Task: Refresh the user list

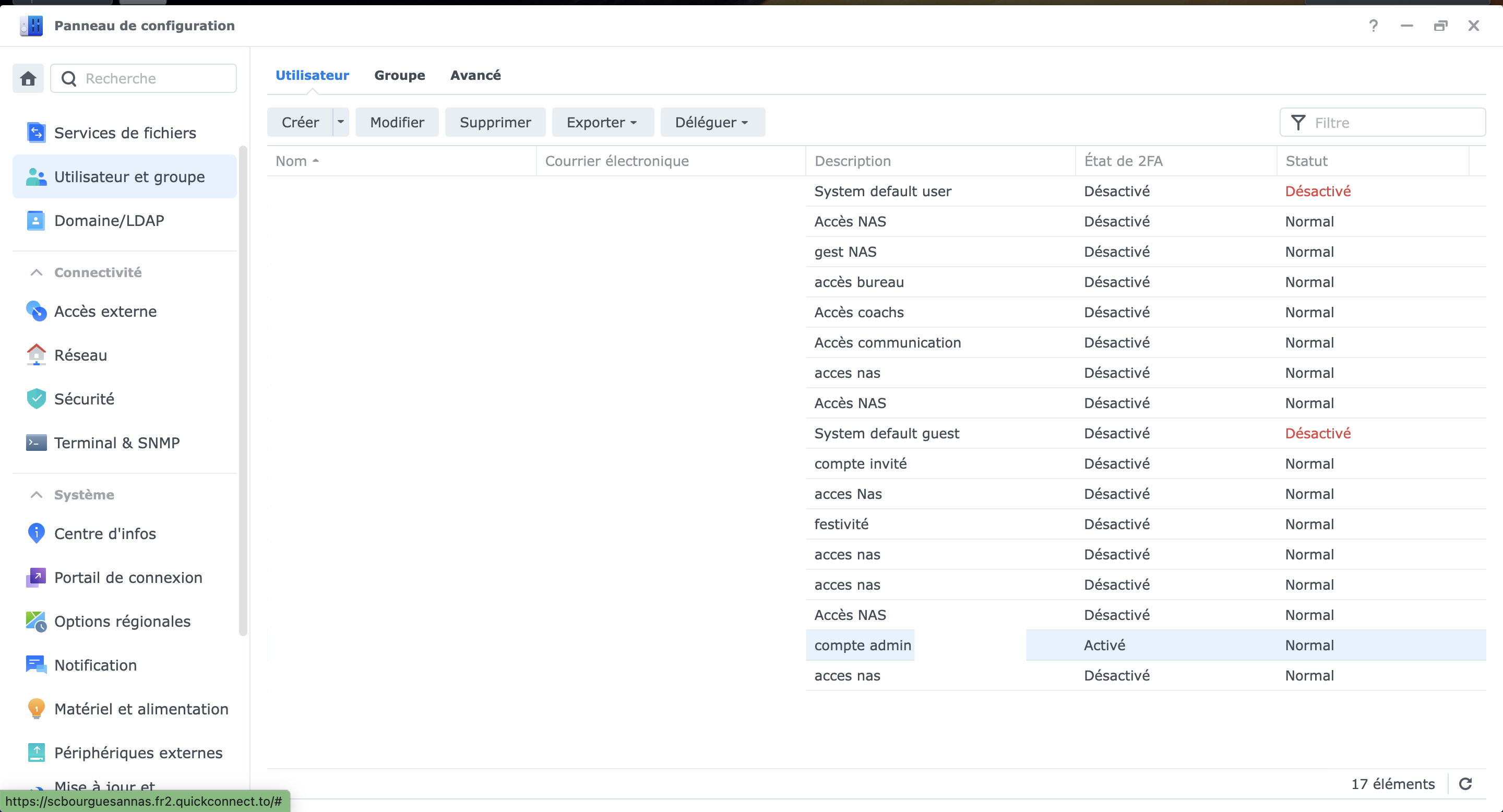Action: tap(1465, 784)
